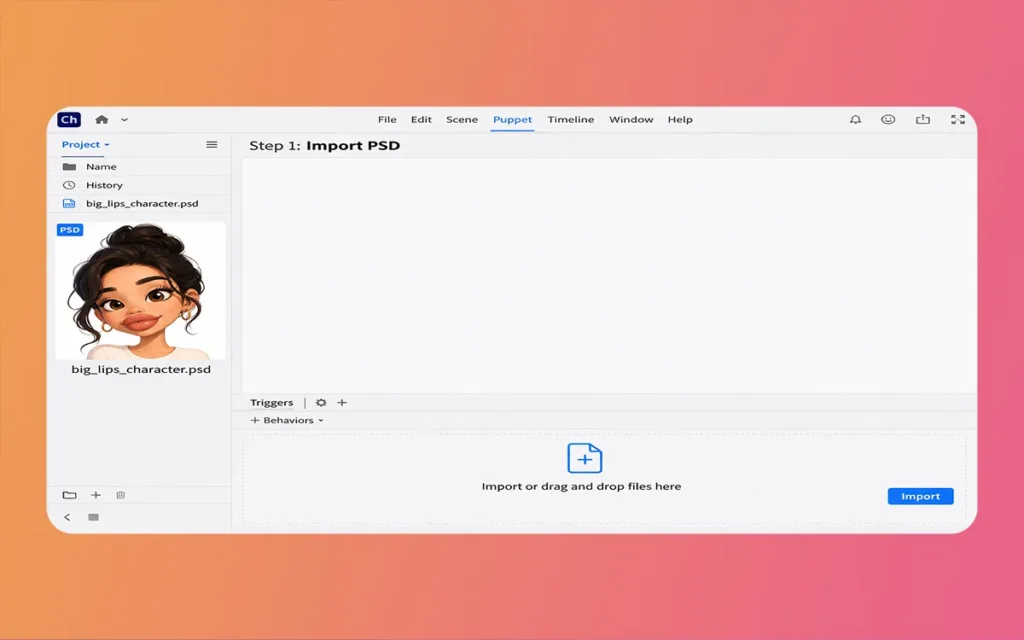1024x640 pixels.
Task: Create new folder in Project panel
Action: (x=69, y=495)
